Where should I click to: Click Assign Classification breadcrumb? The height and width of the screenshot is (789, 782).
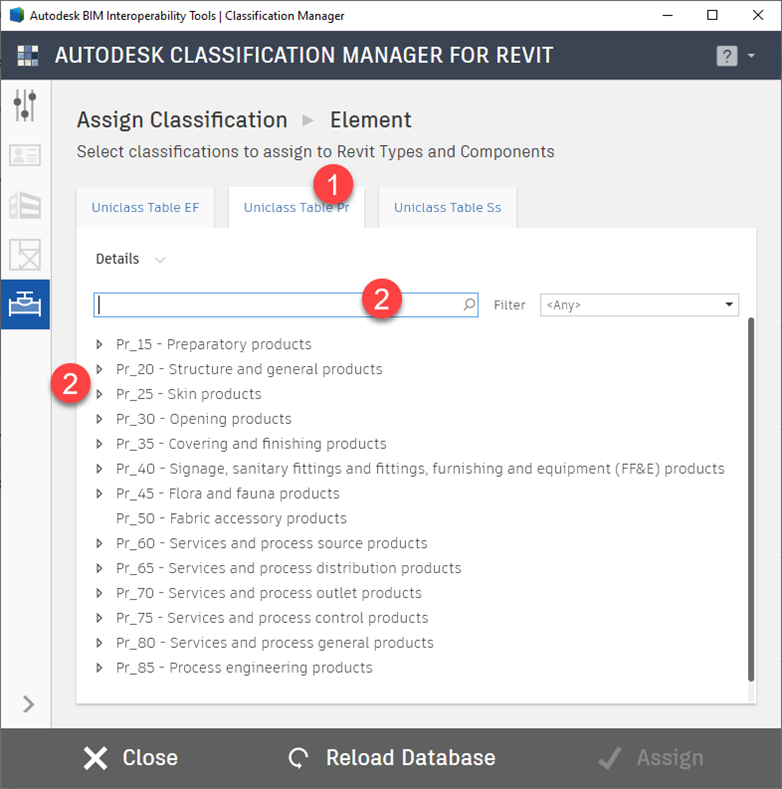point(182,120)
